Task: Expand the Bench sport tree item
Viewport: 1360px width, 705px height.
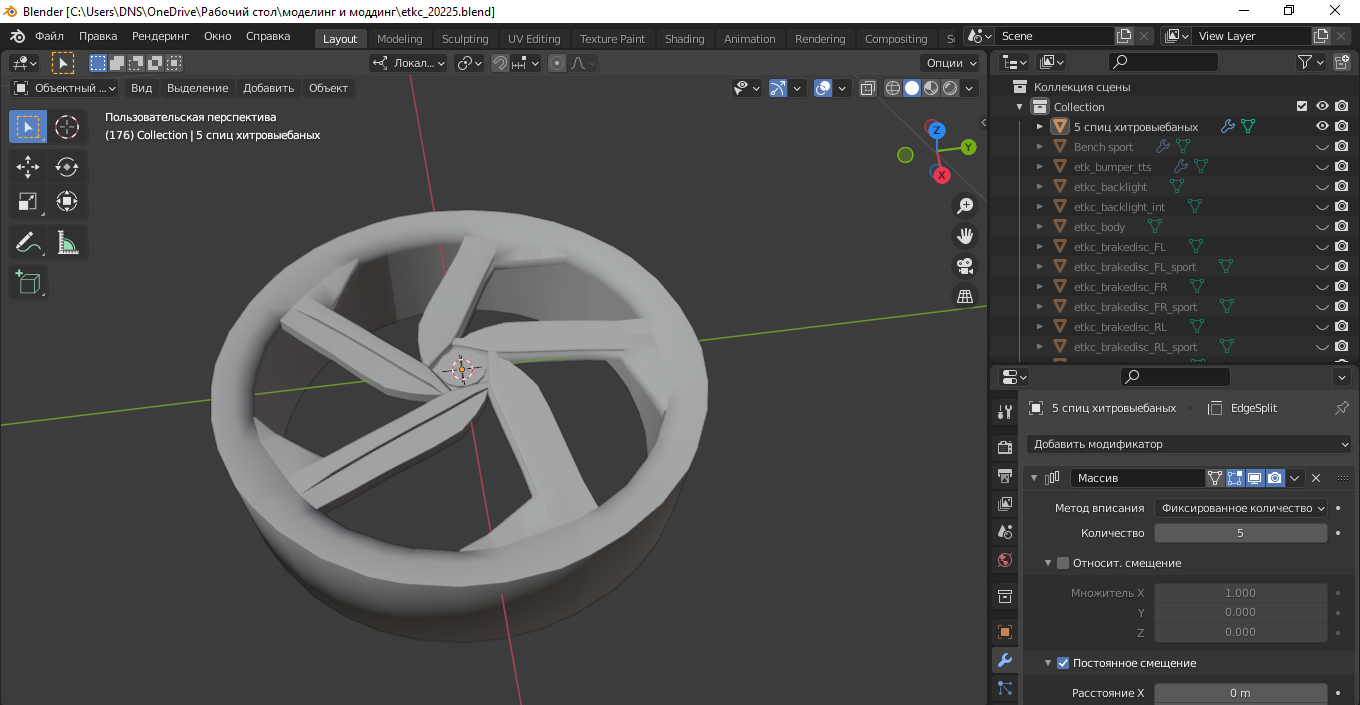Action: point(1040,147)
